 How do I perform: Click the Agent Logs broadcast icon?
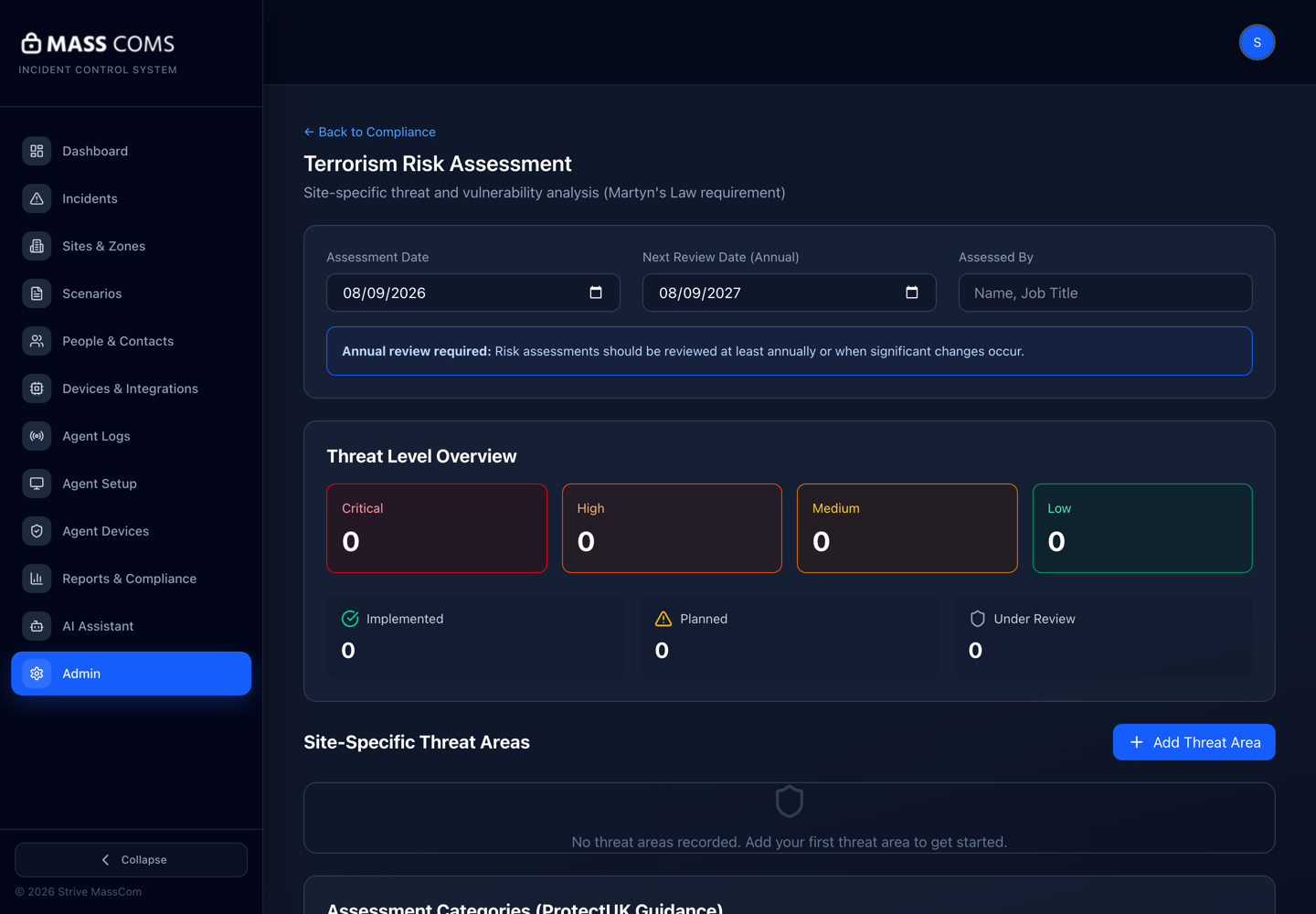[37, 436]
